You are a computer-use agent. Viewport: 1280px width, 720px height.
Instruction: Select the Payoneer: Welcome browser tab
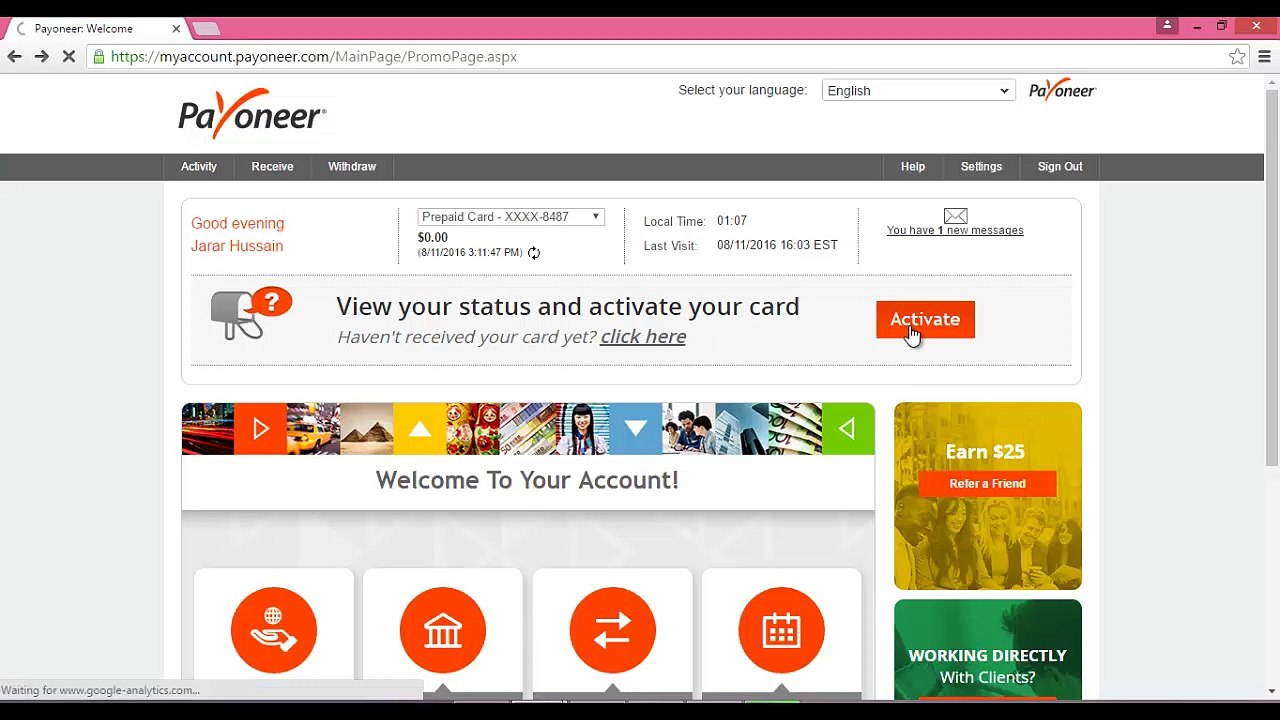97,29
